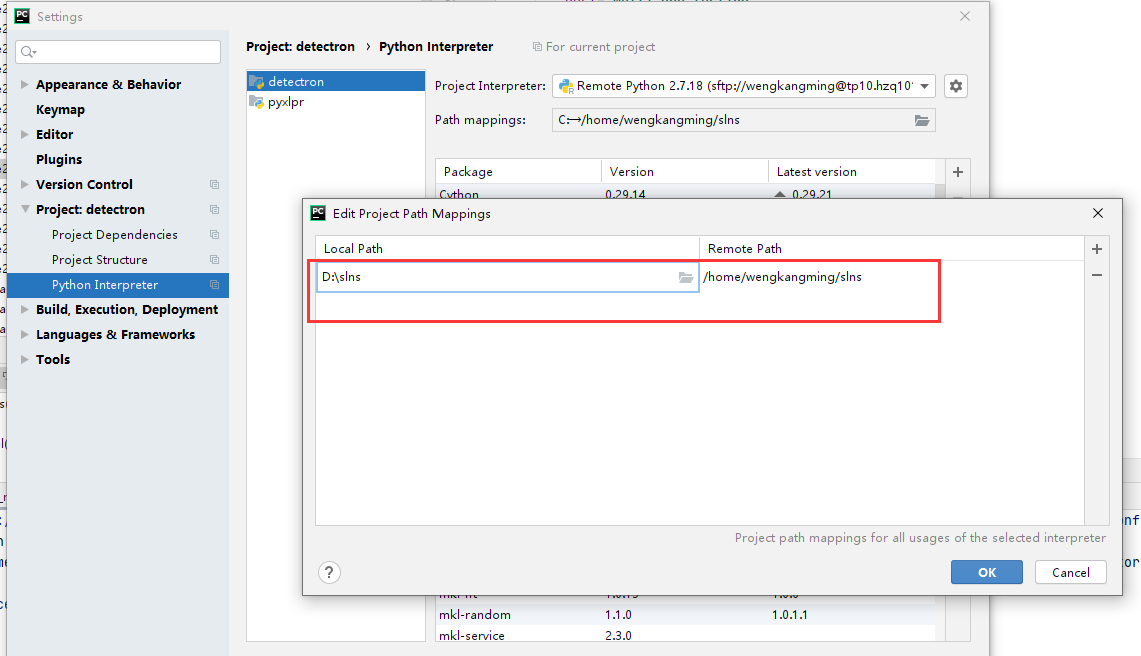Open Plugins settings

point(59,159)
